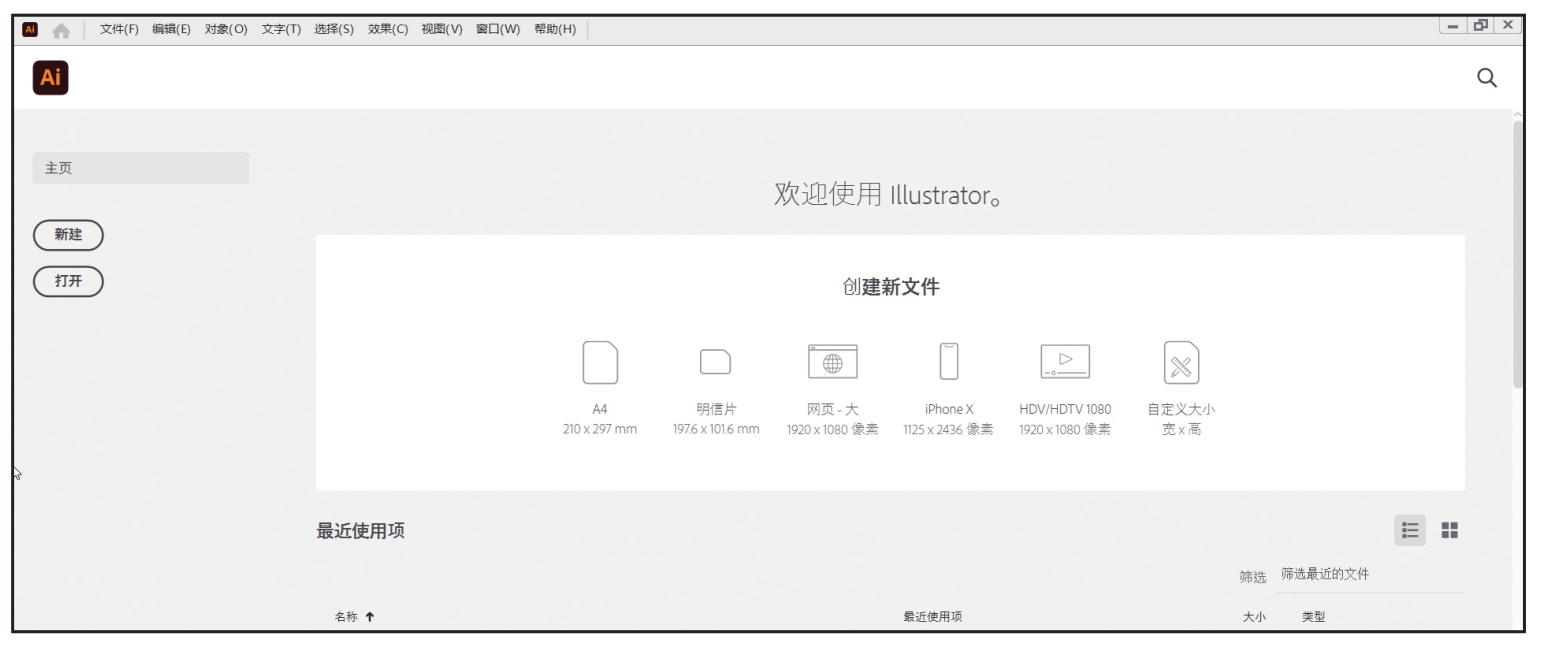
Task: Select the 明信片 postcard preset icon
Action: [x=715, y=362]
